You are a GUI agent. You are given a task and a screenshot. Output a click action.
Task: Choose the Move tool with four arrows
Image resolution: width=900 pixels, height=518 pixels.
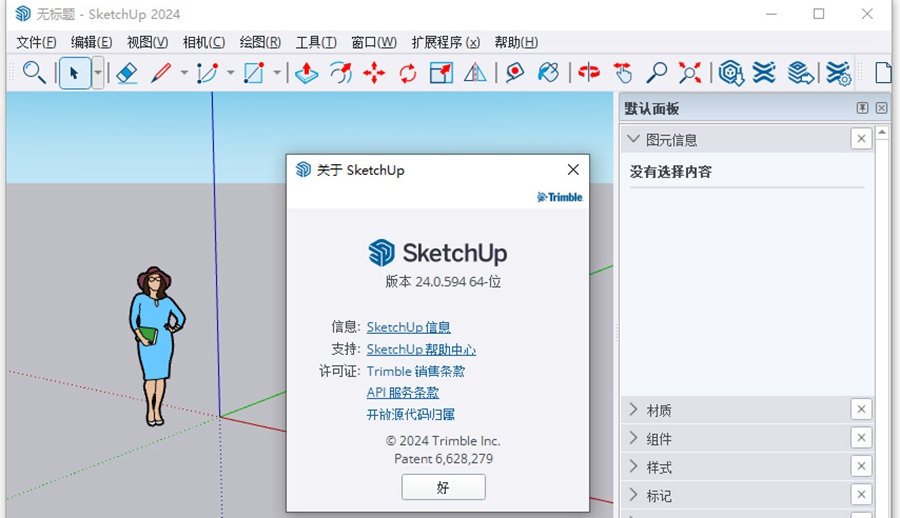[x=374, y=73]
